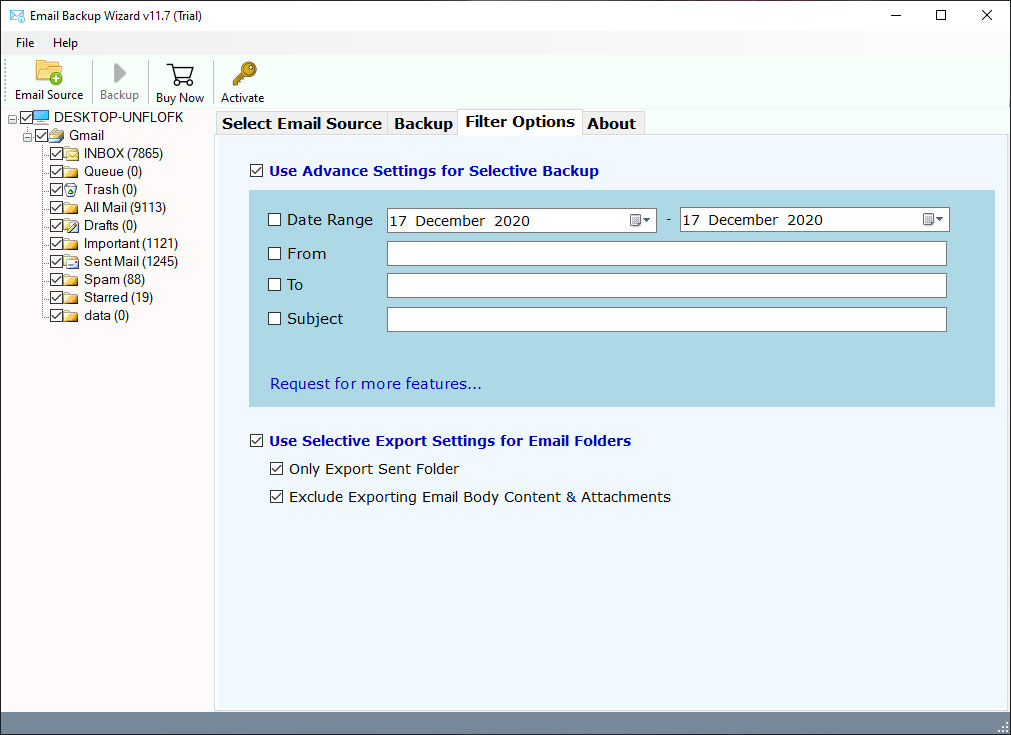Click the app icon in title bar
The height and width of the screenshot is (735, 1011).
[17, 15]
